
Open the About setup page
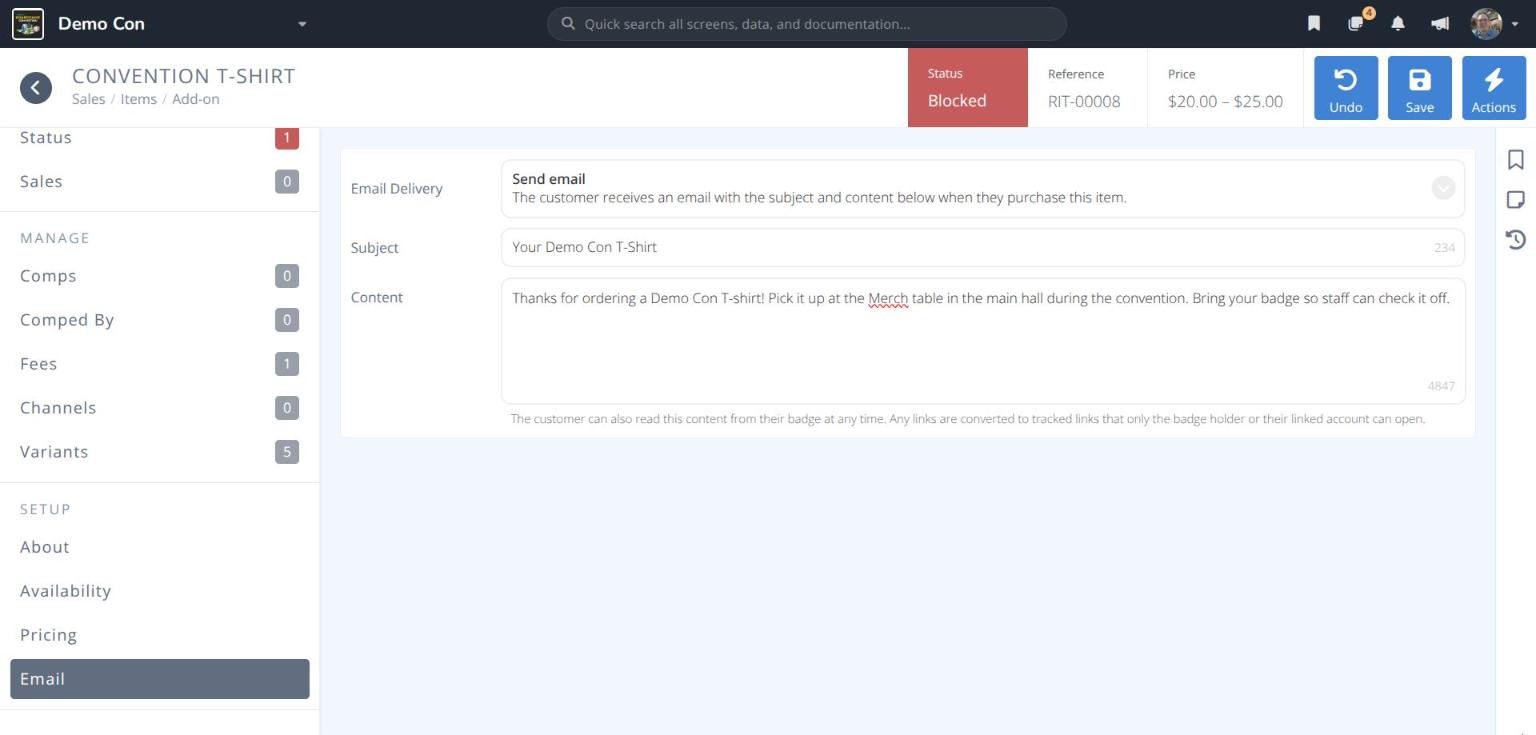click(x=160, y=547)
